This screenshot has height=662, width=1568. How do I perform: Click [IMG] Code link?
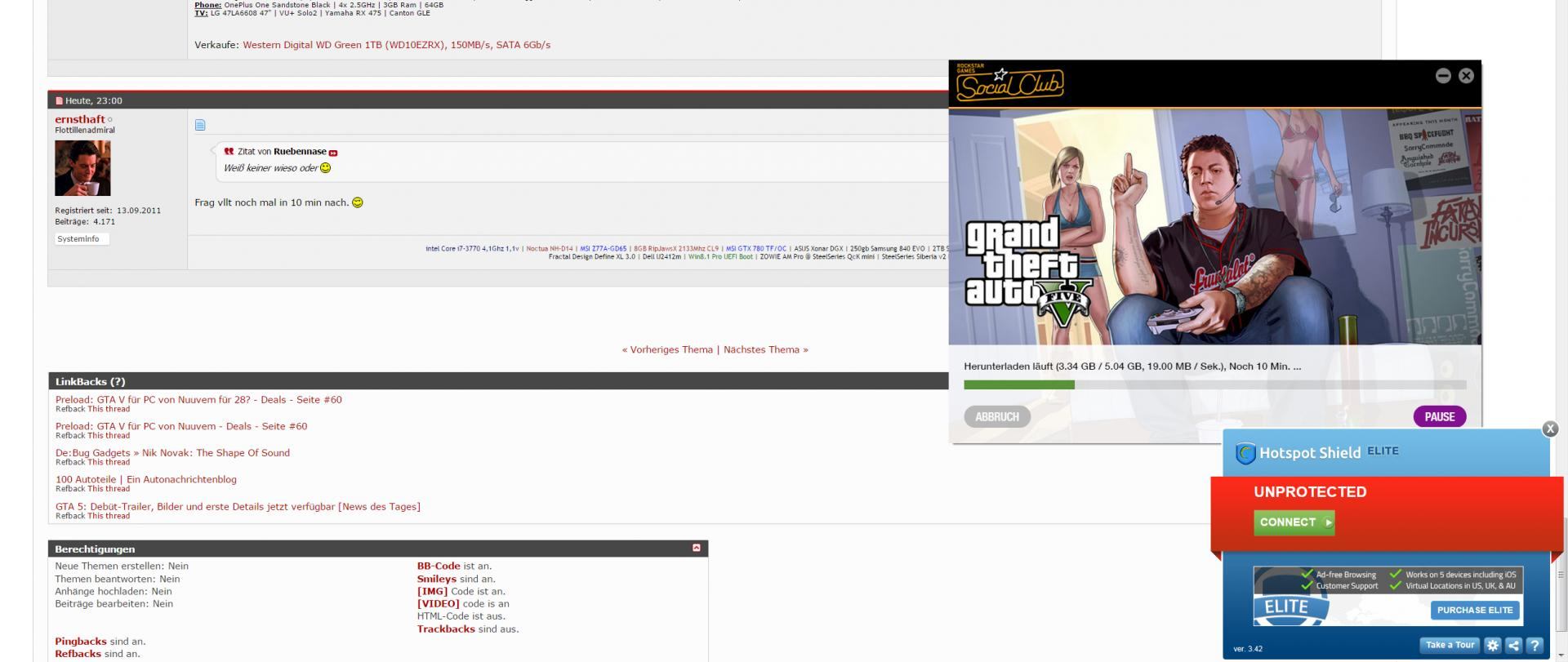[x=433, y=591]
